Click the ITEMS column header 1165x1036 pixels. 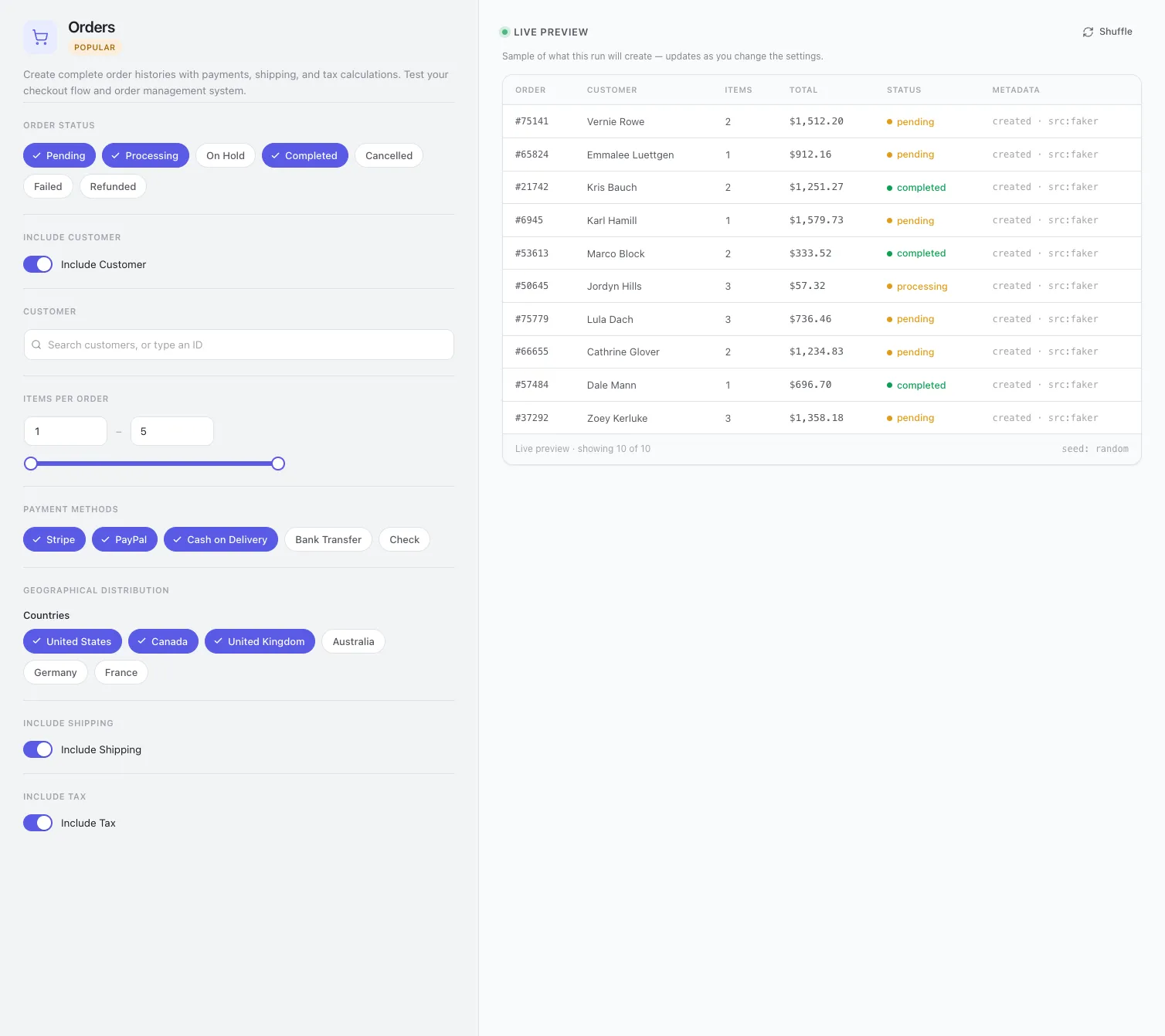tap(738, 90)
